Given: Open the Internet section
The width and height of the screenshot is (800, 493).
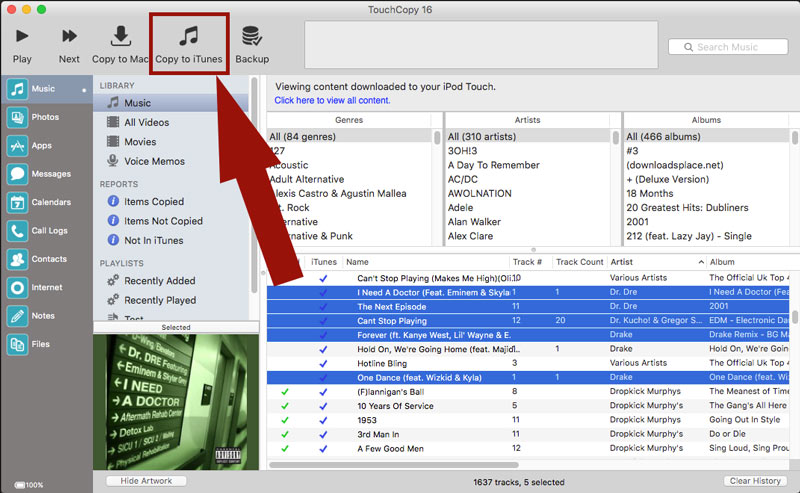Looking at the screenshot, I should (x=46, y=288).
